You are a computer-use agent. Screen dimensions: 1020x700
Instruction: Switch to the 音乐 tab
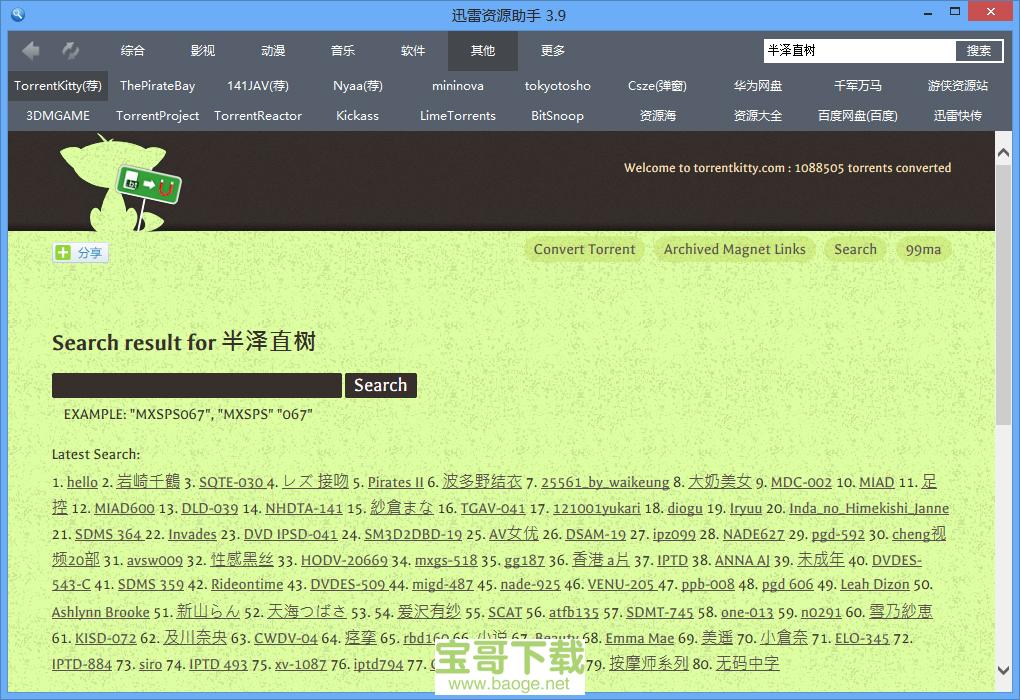(x=343, y=50)
